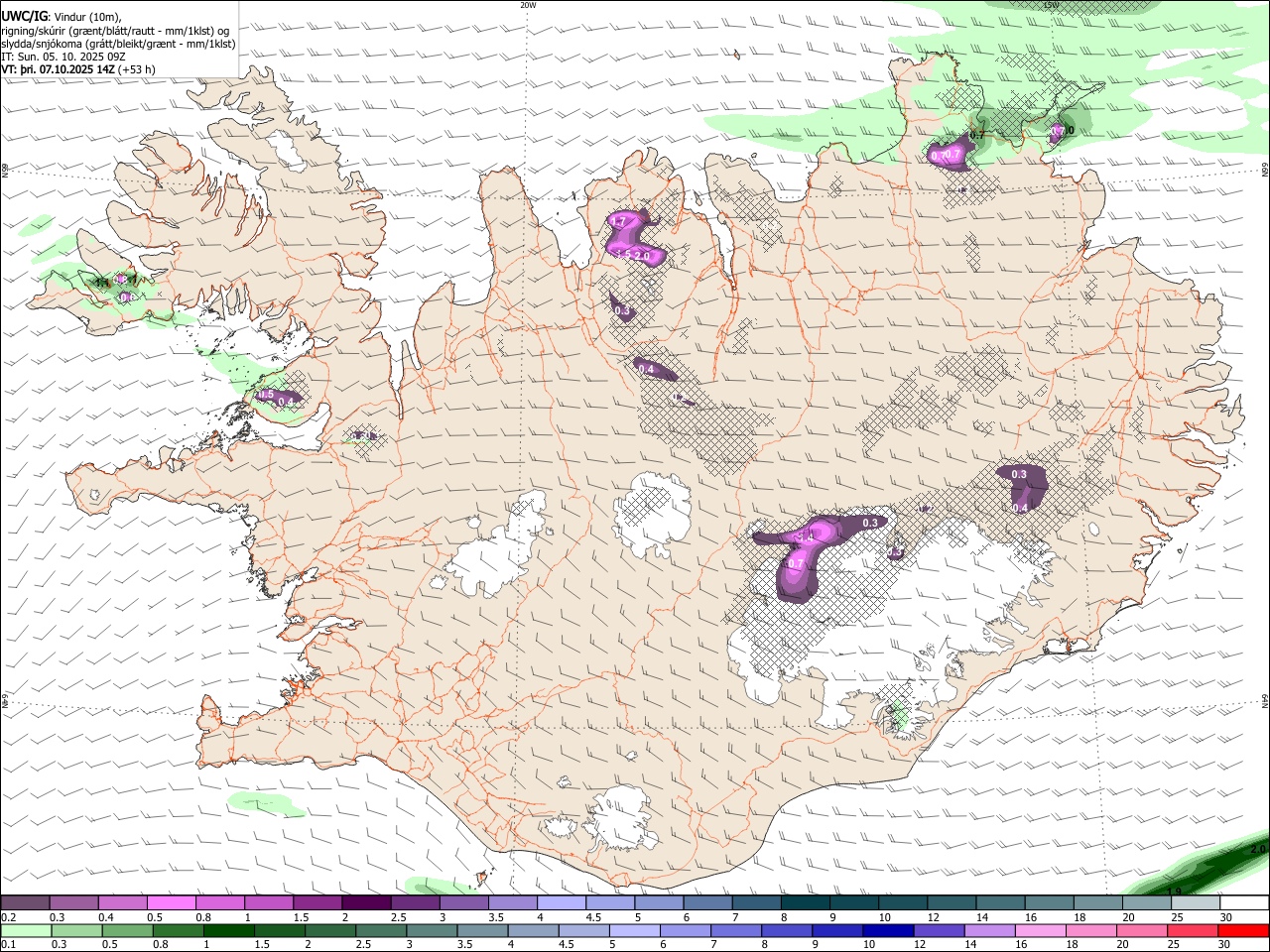1270x952 pixels.
Task: Select the 2.5–3 snow scale swatch
Action: pos(415,903)
